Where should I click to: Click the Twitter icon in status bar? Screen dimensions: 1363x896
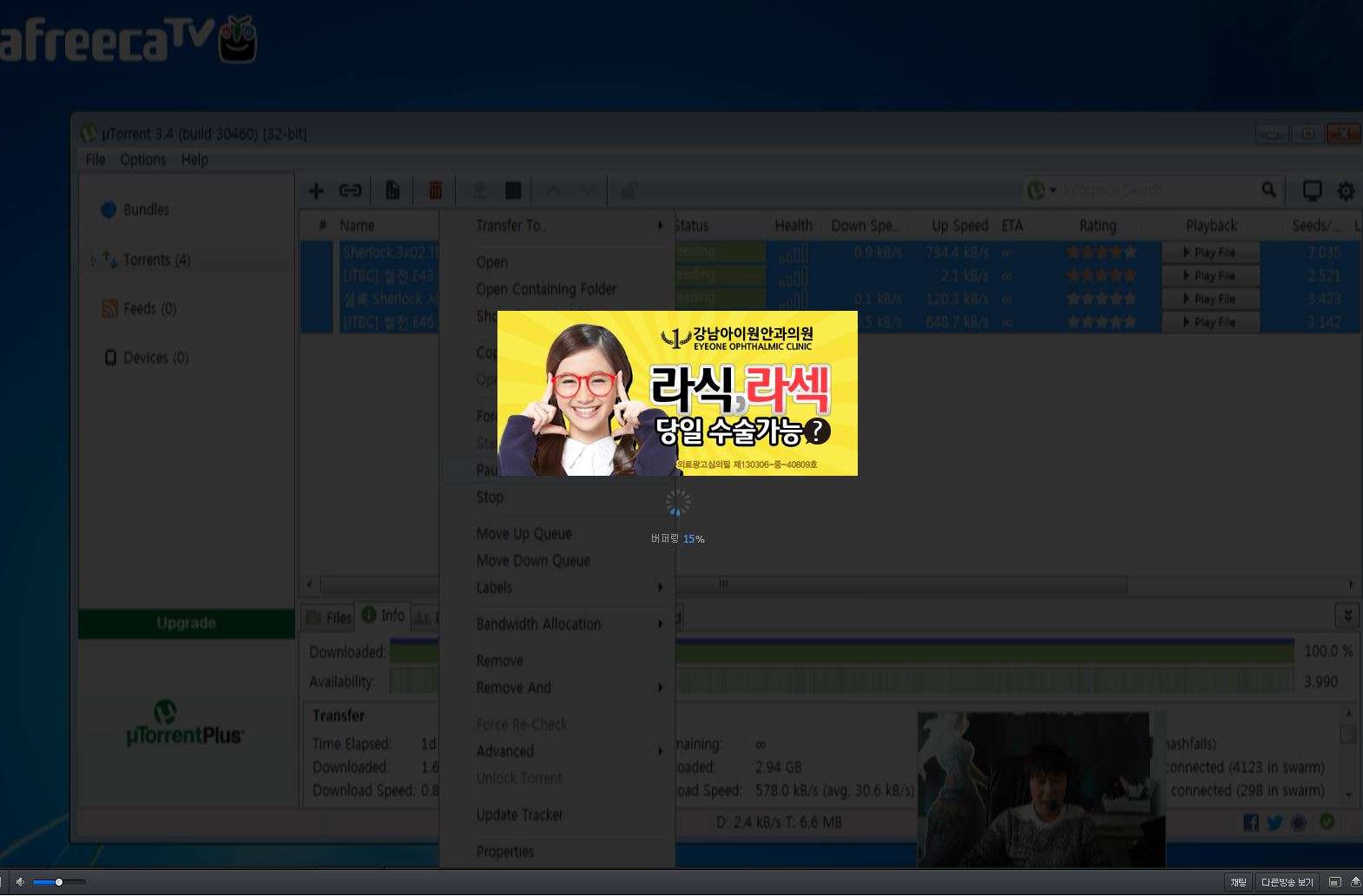1274,822
